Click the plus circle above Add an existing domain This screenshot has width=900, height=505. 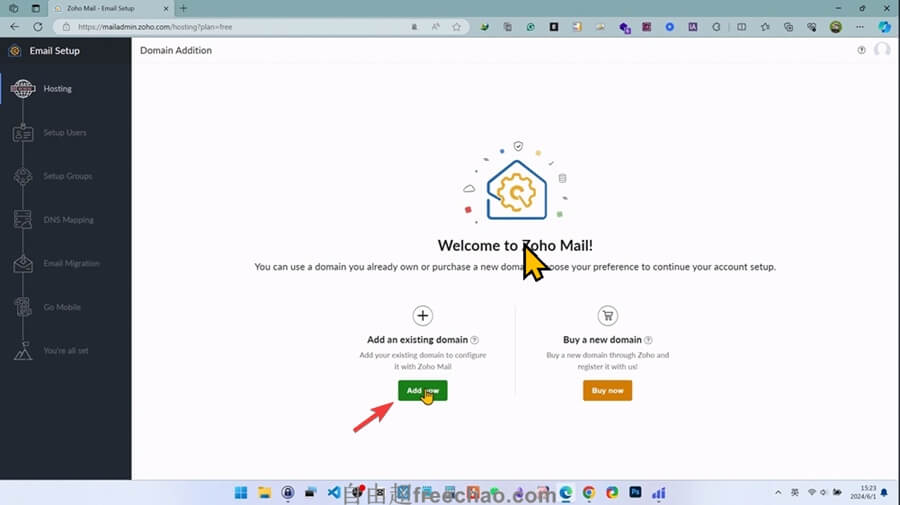tap(423, 316)
